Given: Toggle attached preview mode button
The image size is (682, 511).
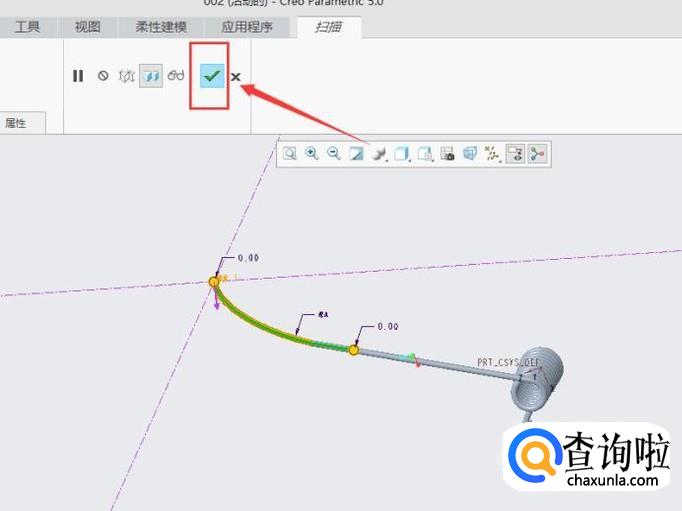Looking at the screenshot, I should tap(151, 76).
